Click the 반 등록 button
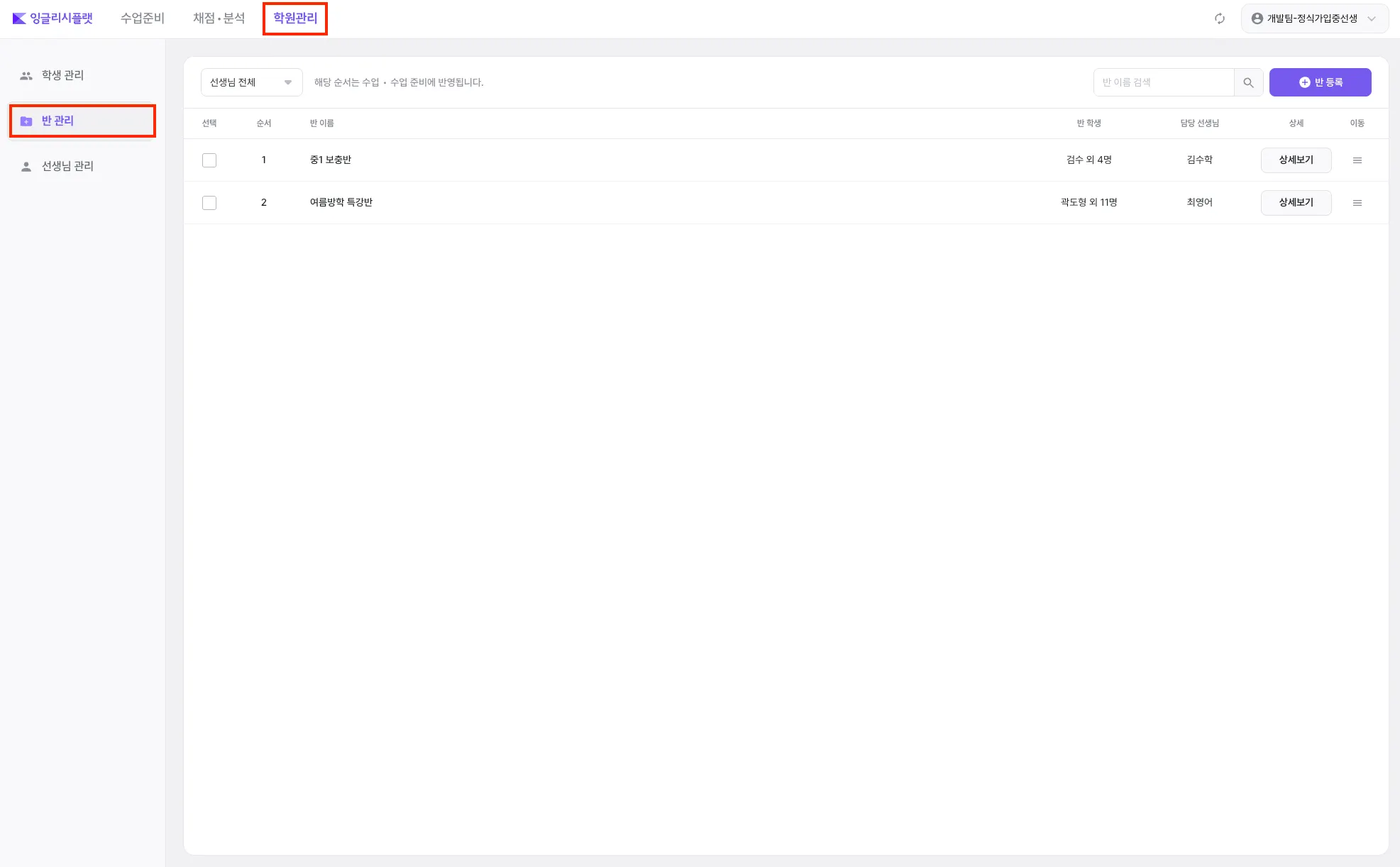Viewport: 1400px width, 867px height. [1320, 82]
